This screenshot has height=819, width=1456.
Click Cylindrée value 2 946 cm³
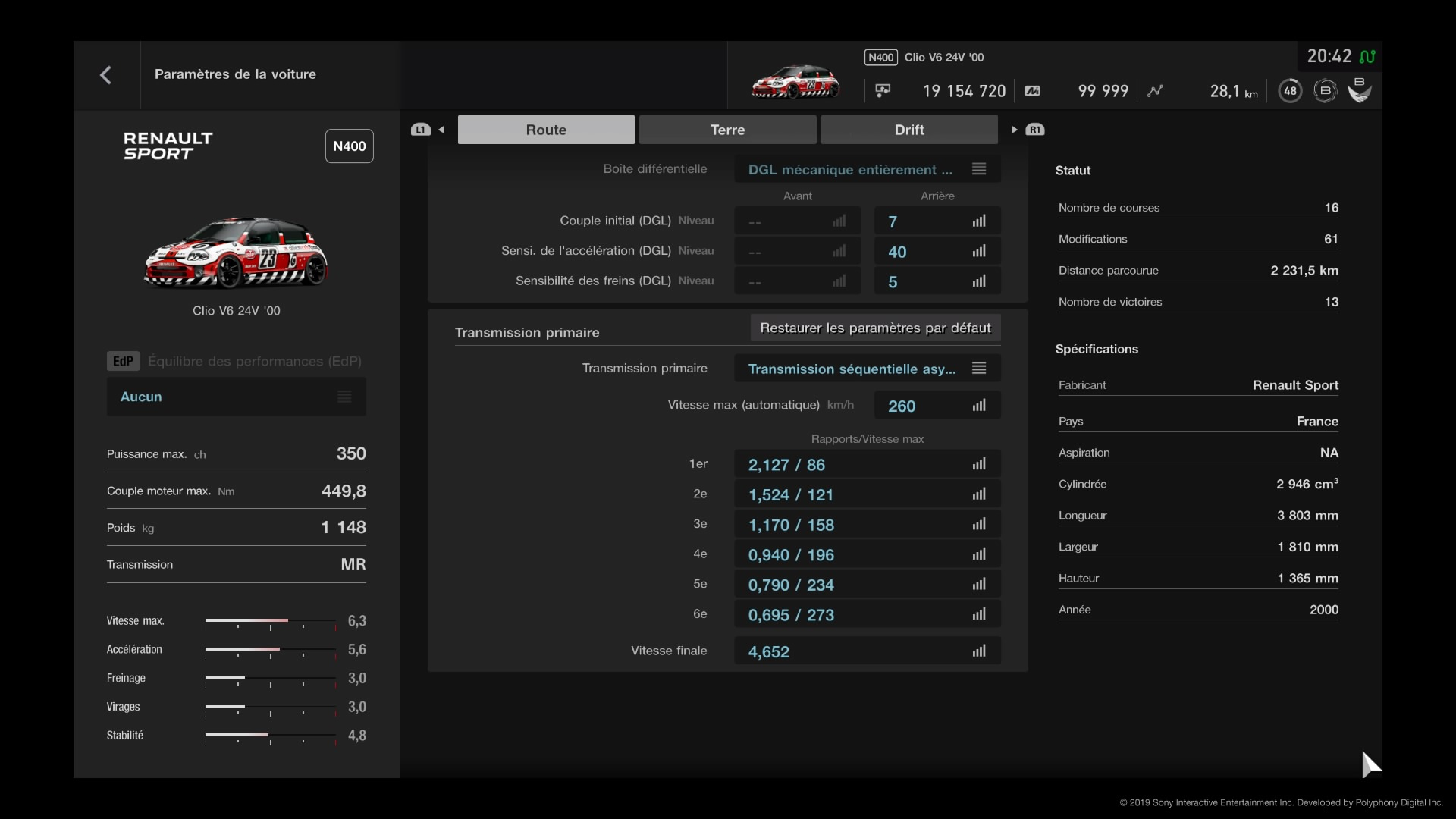1307,484
